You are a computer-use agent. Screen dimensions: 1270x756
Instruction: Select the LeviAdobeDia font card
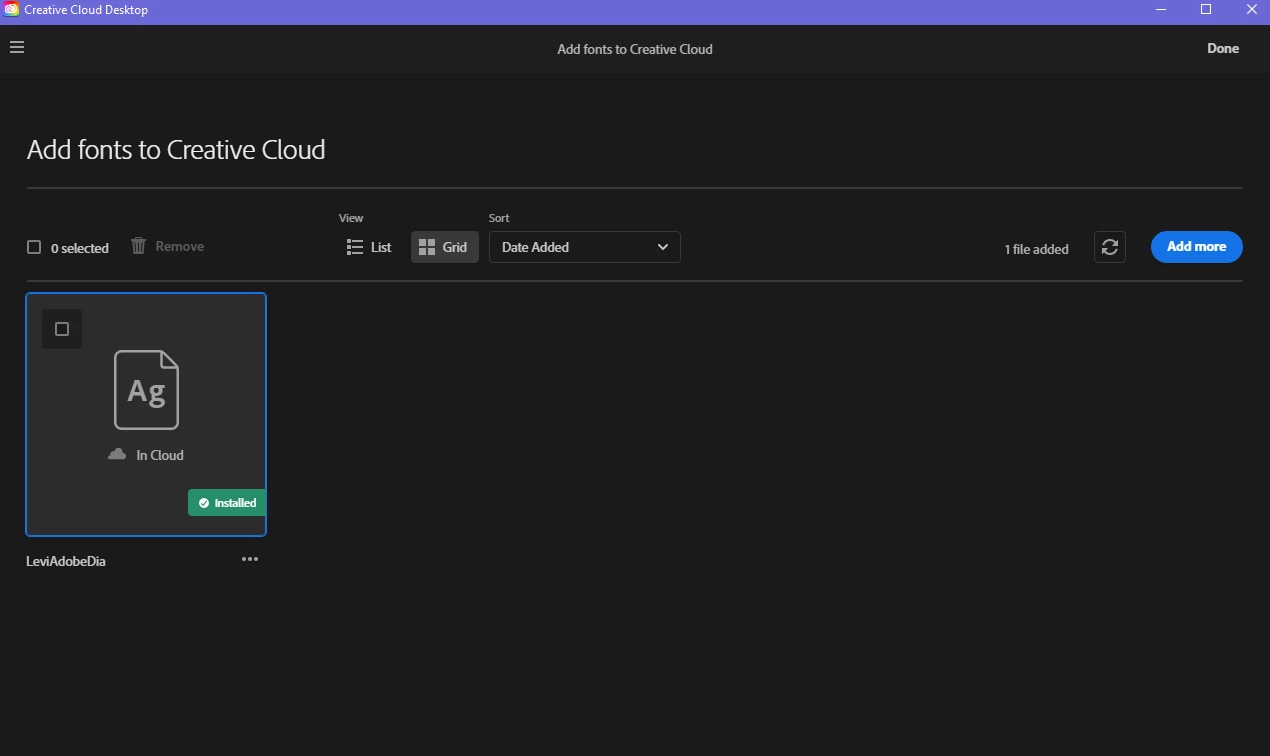point(146,414)
